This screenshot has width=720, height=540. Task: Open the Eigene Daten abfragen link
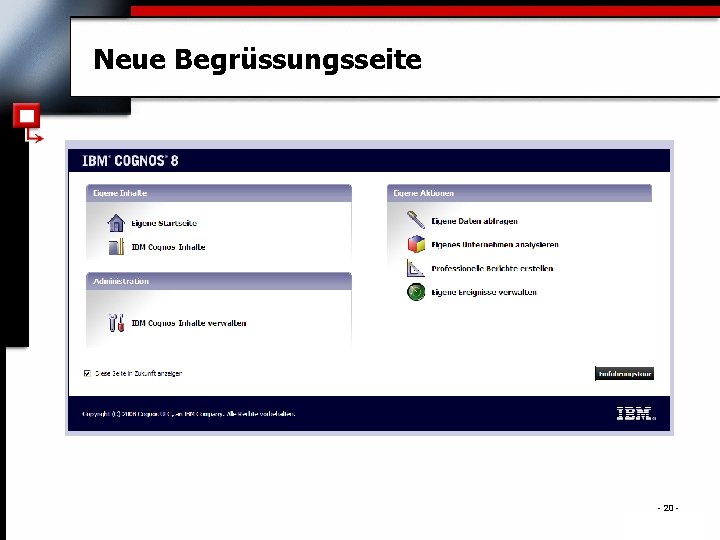coord(474,221)
